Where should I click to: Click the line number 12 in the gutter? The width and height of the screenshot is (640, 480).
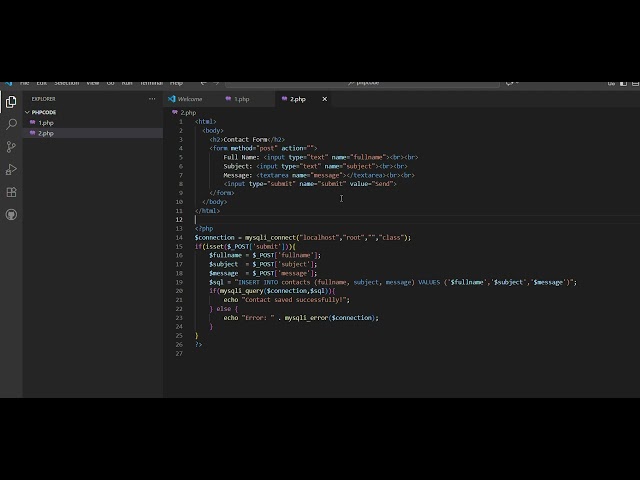[179, 220]
